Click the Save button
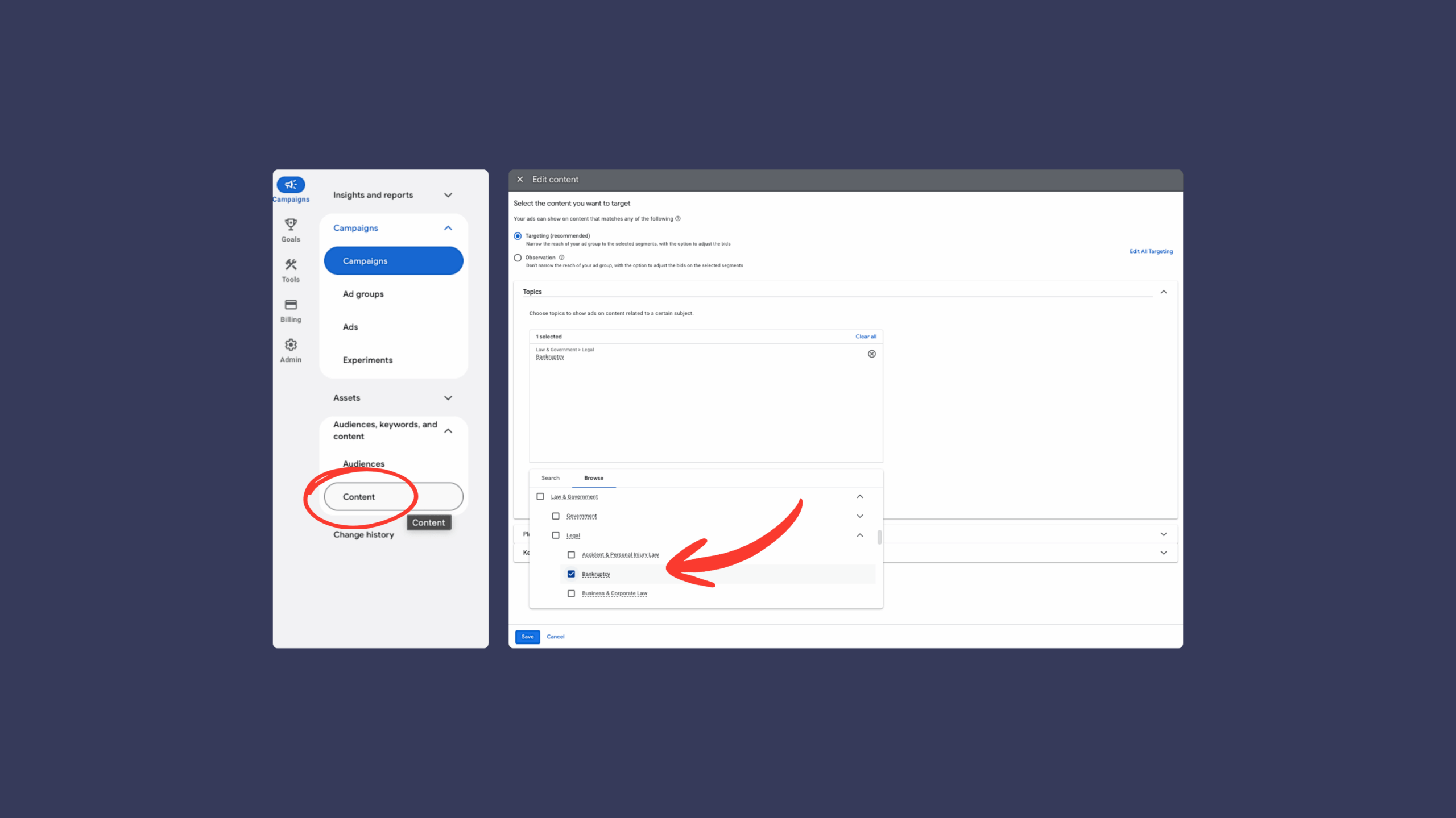1456x818 pixels. coord(527,637)
